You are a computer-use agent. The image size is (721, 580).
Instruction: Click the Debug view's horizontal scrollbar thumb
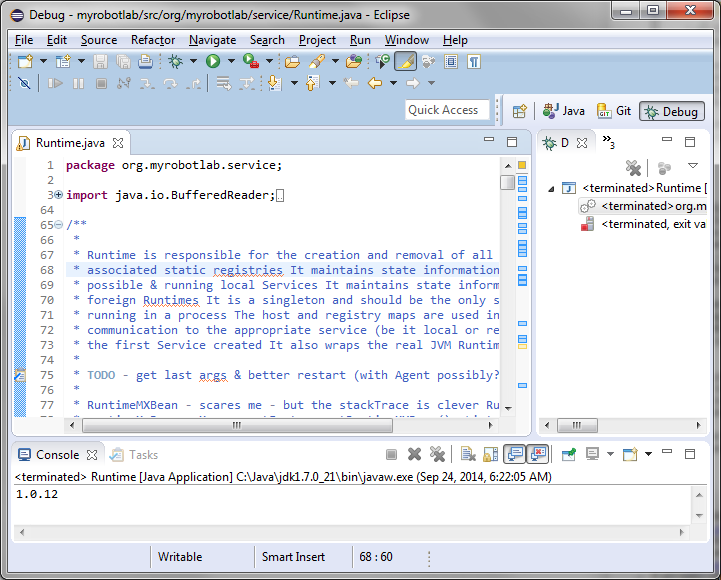click(577, 425)
